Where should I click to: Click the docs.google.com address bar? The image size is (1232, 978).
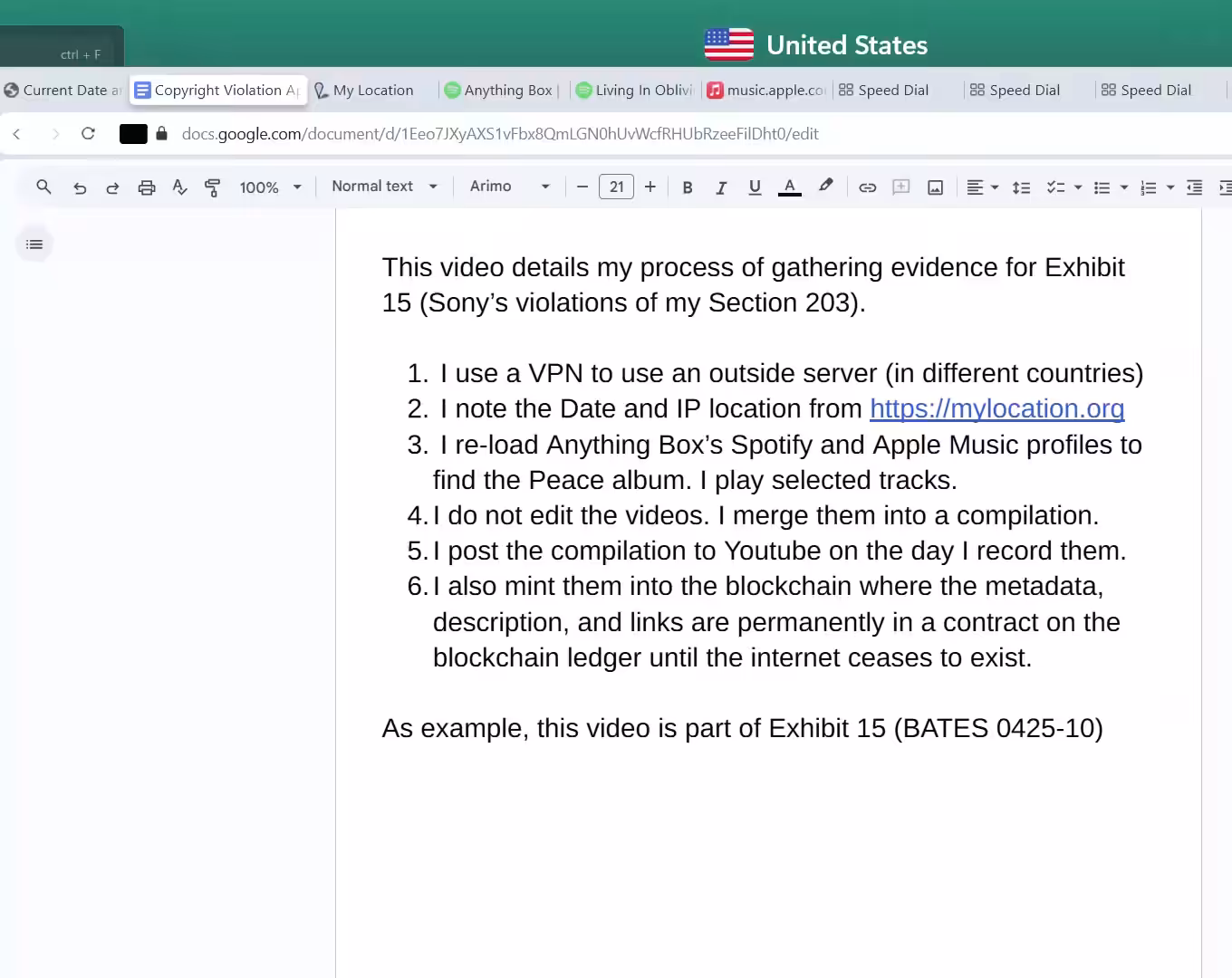pyautogui.click(x=500, y=134)
